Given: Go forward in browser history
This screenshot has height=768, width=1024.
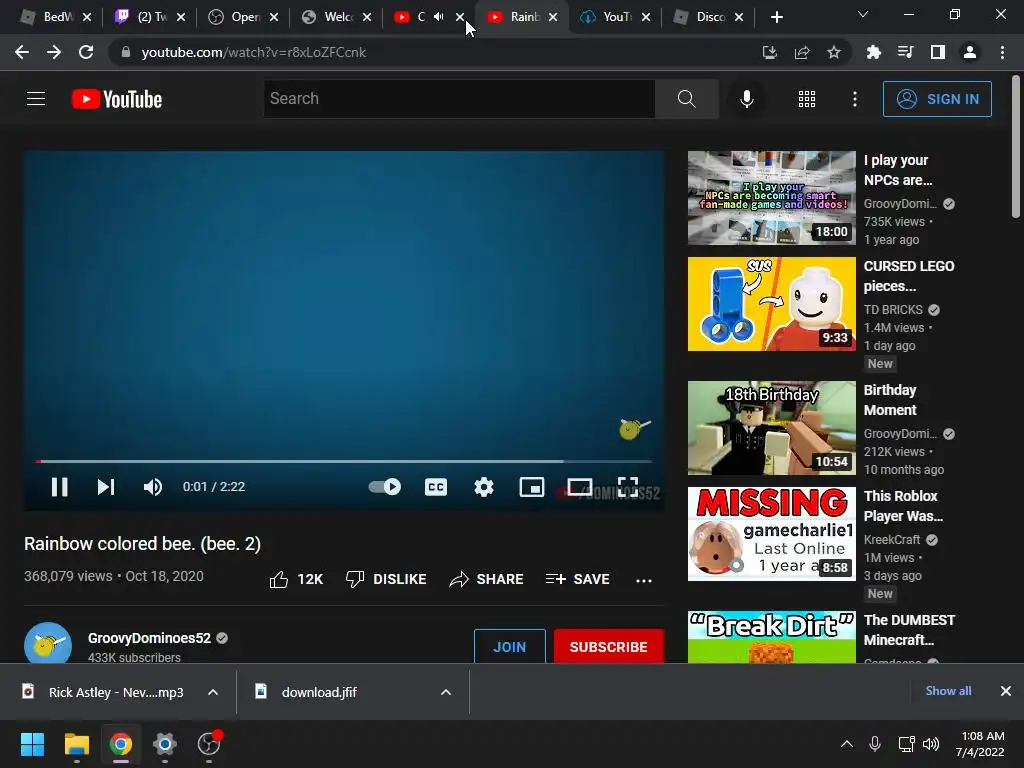Looking at the screenshot, I should pyautogui.click(x=54, y=52).
